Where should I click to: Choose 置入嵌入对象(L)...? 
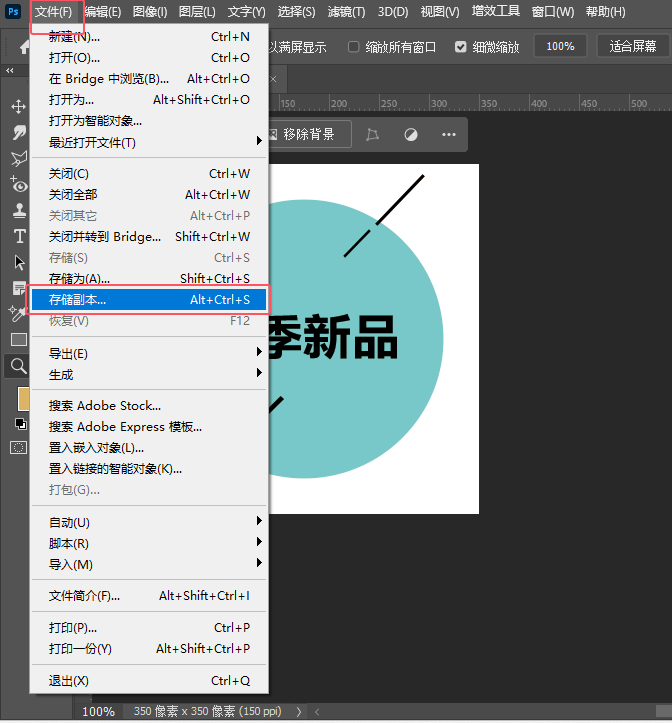click(x=149, y=448)
